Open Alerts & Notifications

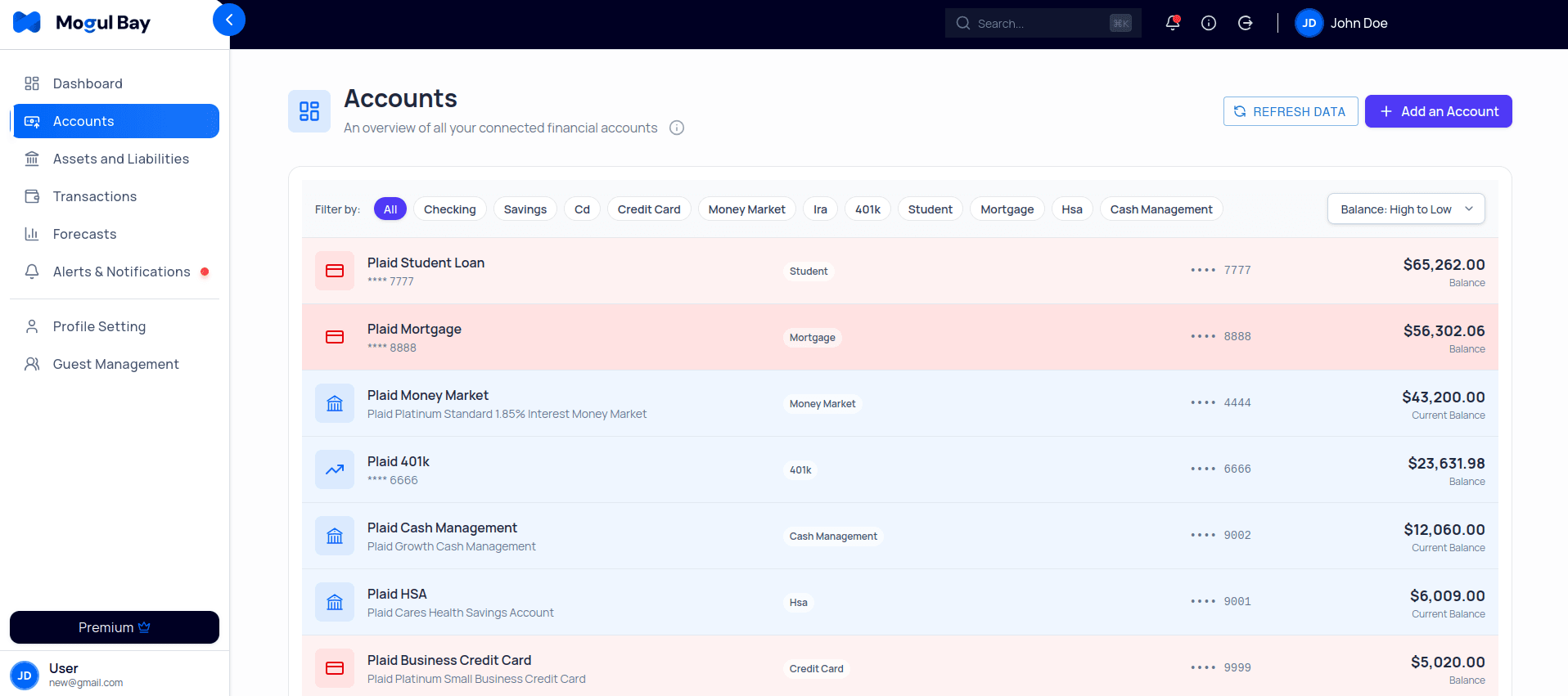115,272
